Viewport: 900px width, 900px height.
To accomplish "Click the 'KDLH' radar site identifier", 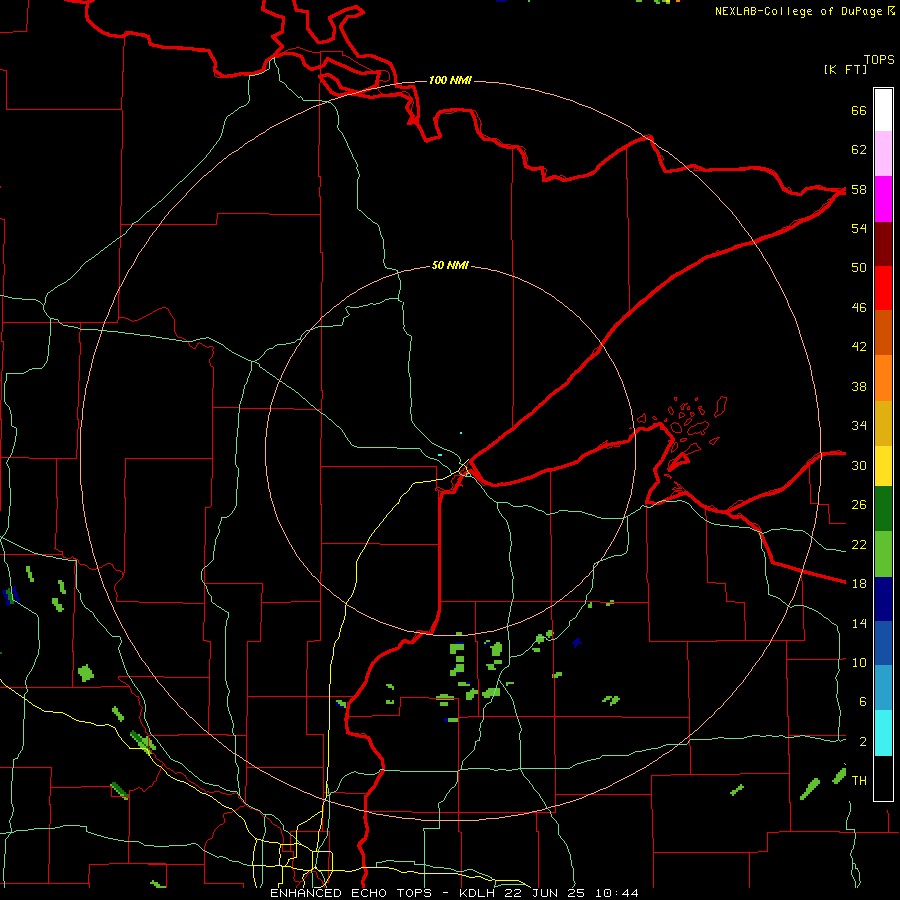I will pos(479,893).
